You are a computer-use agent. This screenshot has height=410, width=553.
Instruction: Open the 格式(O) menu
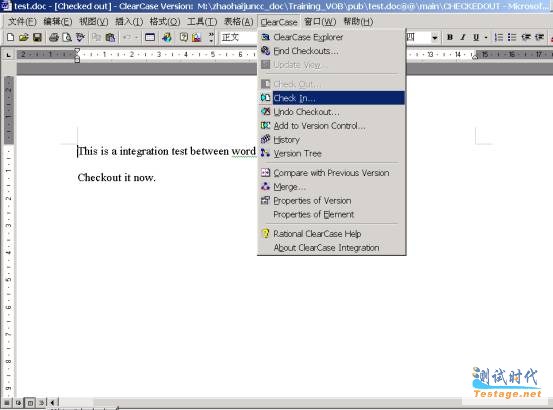165,22
